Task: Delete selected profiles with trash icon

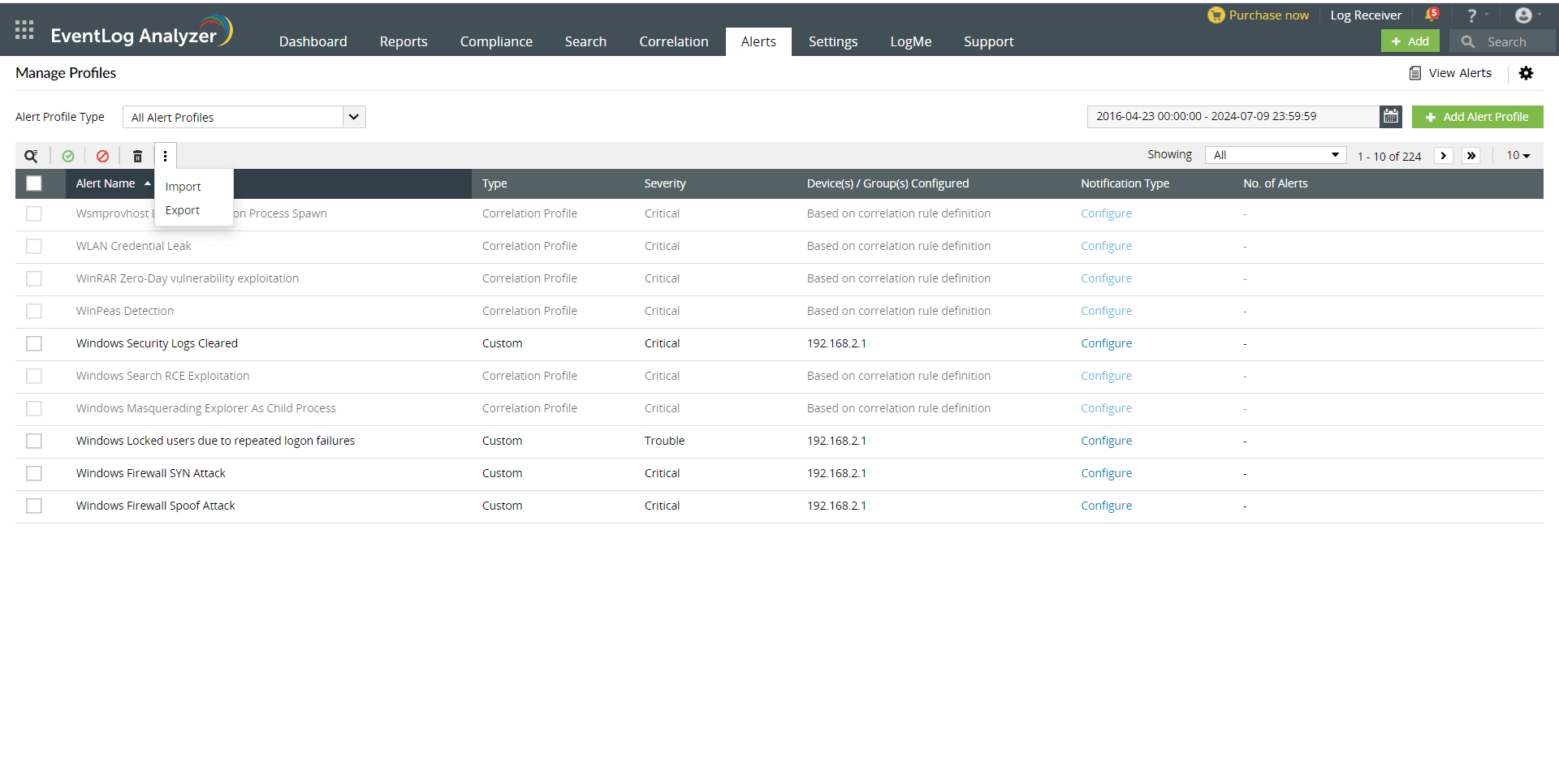Action: coord(137,155)
